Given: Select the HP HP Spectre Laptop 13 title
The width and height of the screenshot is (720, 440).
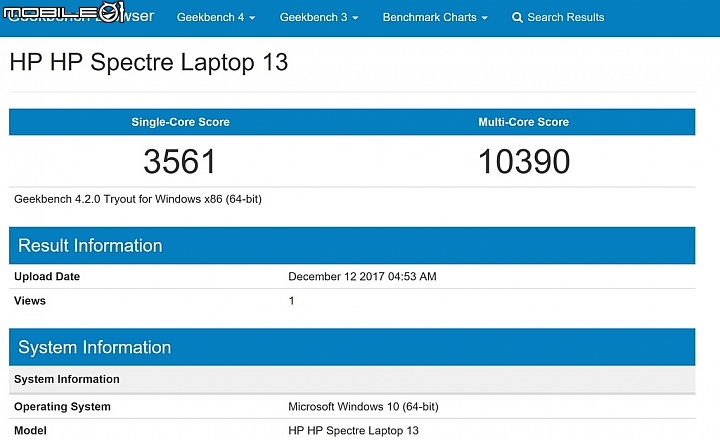Looking at the screenshot, I should [x=149, y=62].
